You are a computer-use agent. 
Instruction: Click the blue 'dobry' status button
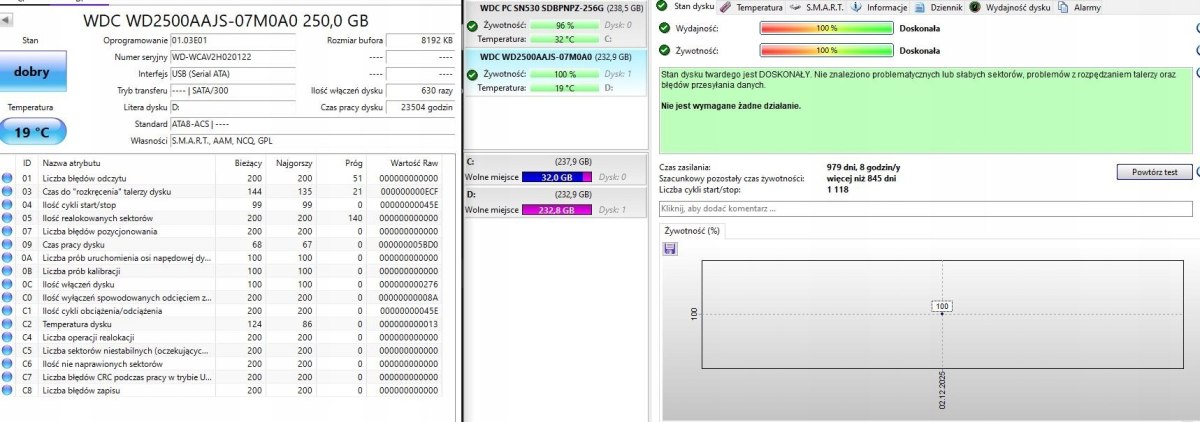[x=31, y=72]
